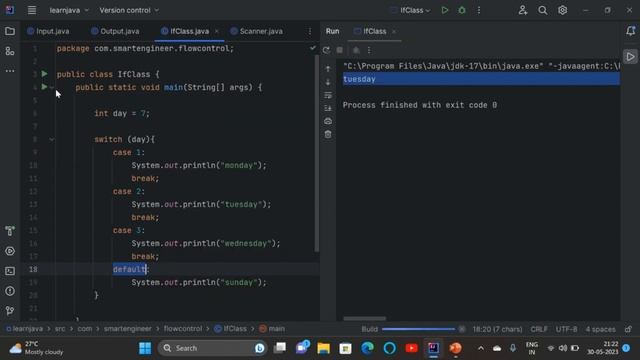Image resolution: width=640 pixels, height=360 pixels.
Task: Cancel the Build progress task
Action: click(x=462, y=329)
